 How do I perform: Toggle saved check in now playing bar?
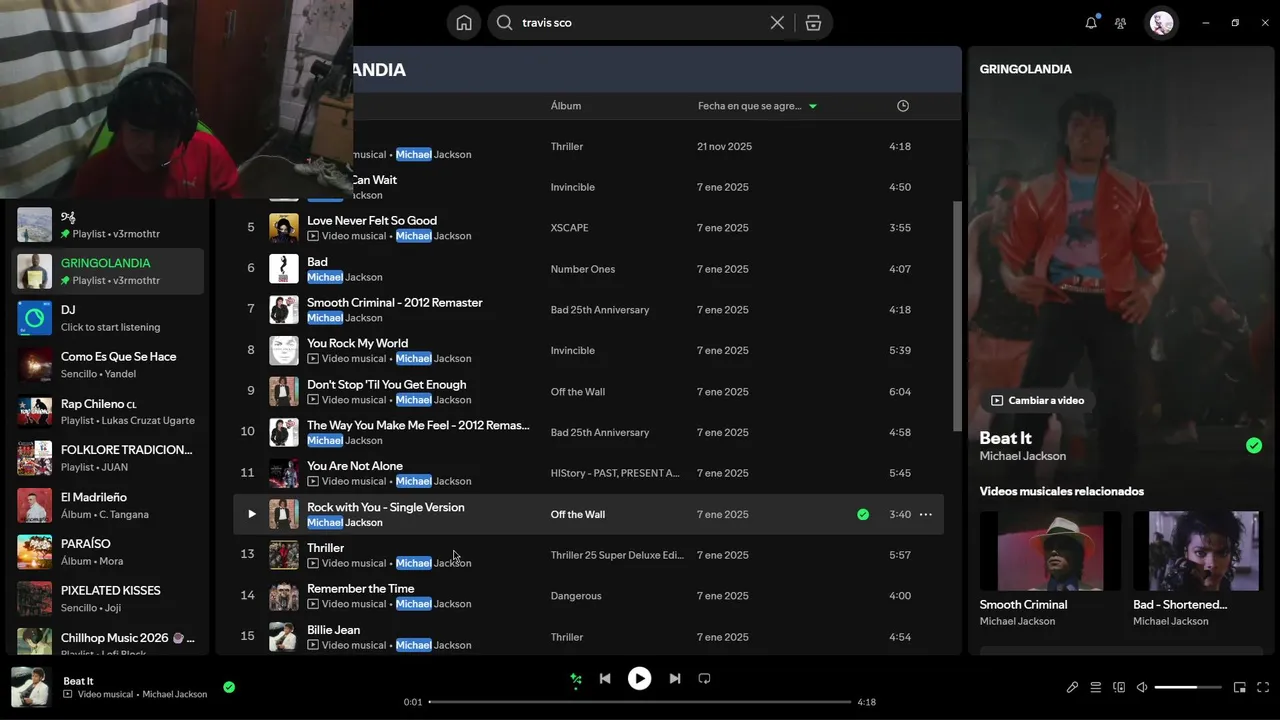[x=229, y=687]
